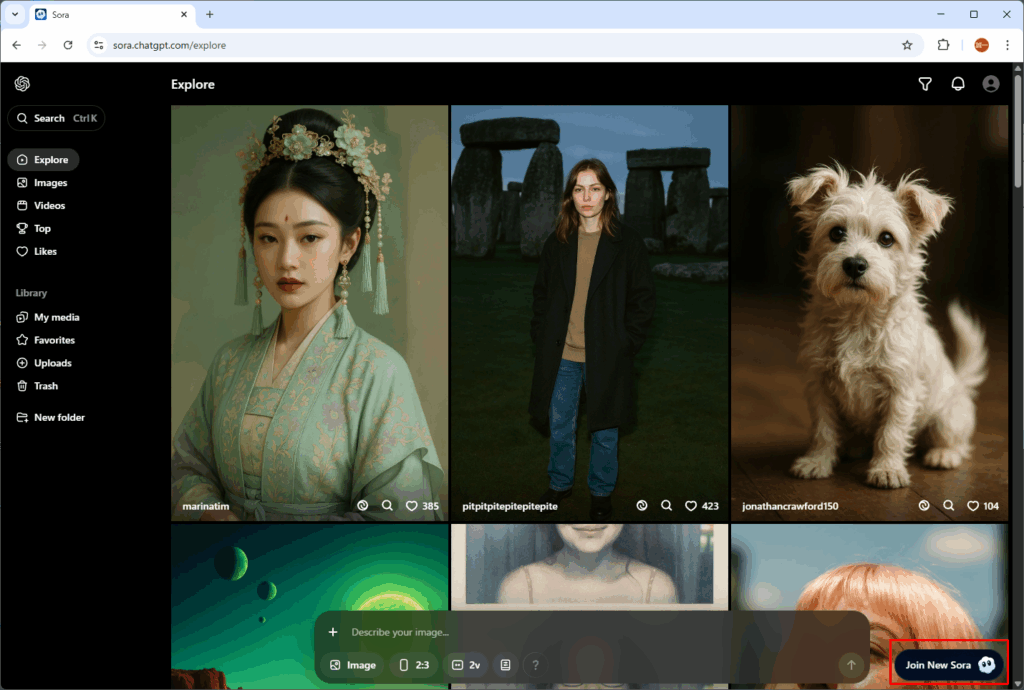Screen dimensions: 1024x690
Task: Open the presets icon in prompt bar
Action: point(506,665)
